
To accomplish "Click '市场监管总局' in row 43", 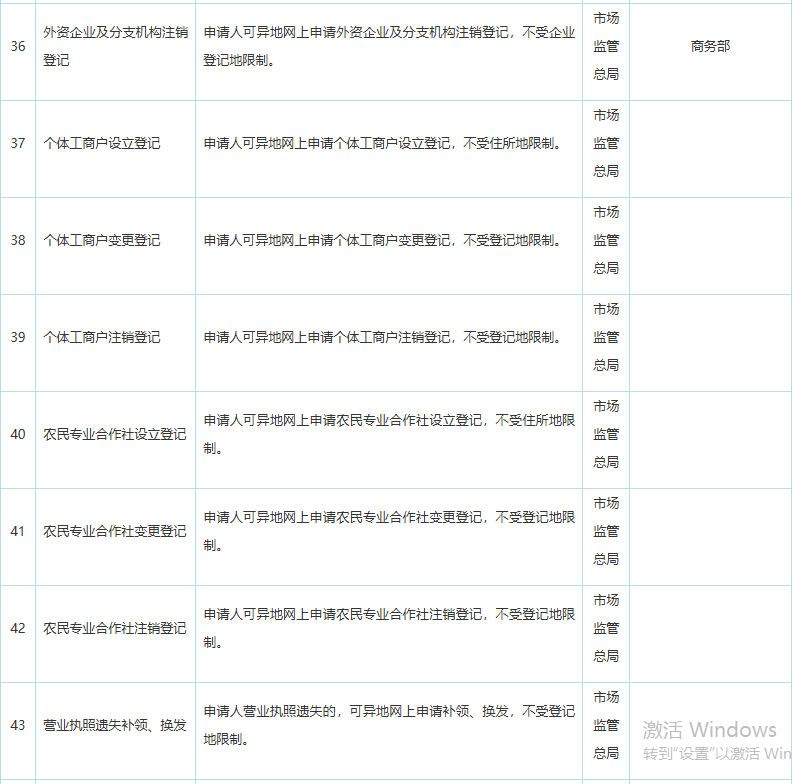I will click(x=606, y=725).
